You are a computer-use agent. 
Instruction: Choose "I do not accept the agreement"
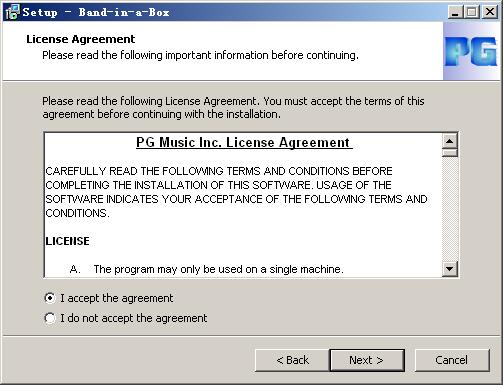pos(50,318)
